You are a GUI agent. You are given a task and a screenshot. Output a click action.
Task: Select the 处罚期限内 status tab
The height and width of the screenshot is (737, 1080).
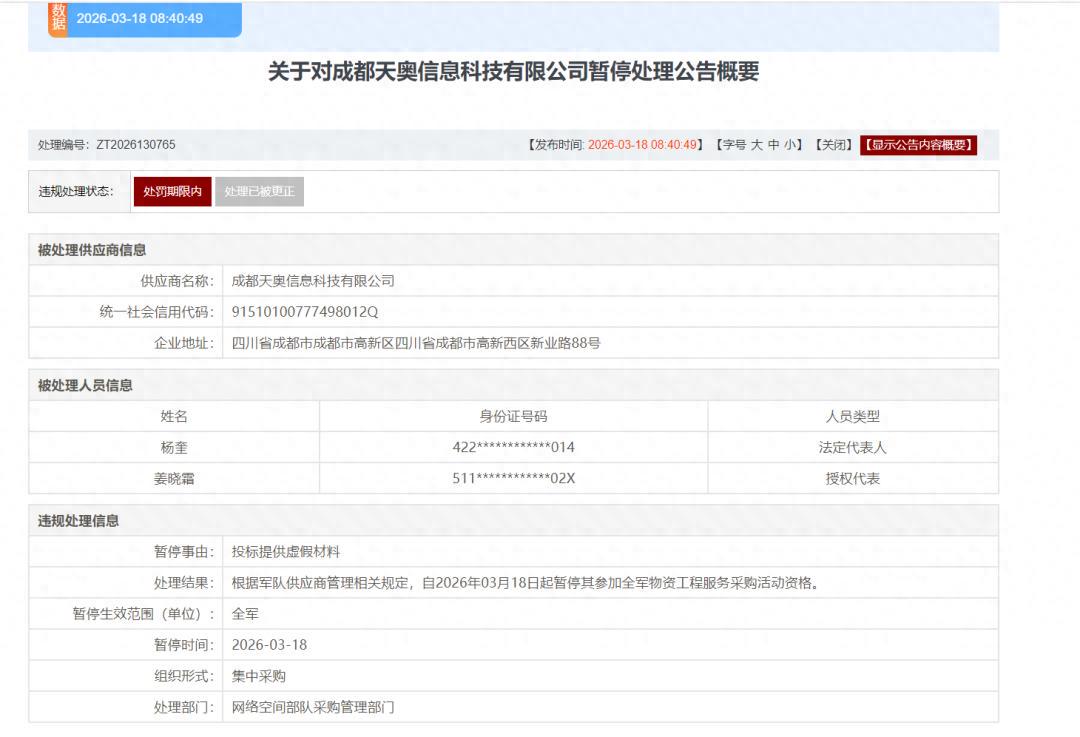point(172,192)
